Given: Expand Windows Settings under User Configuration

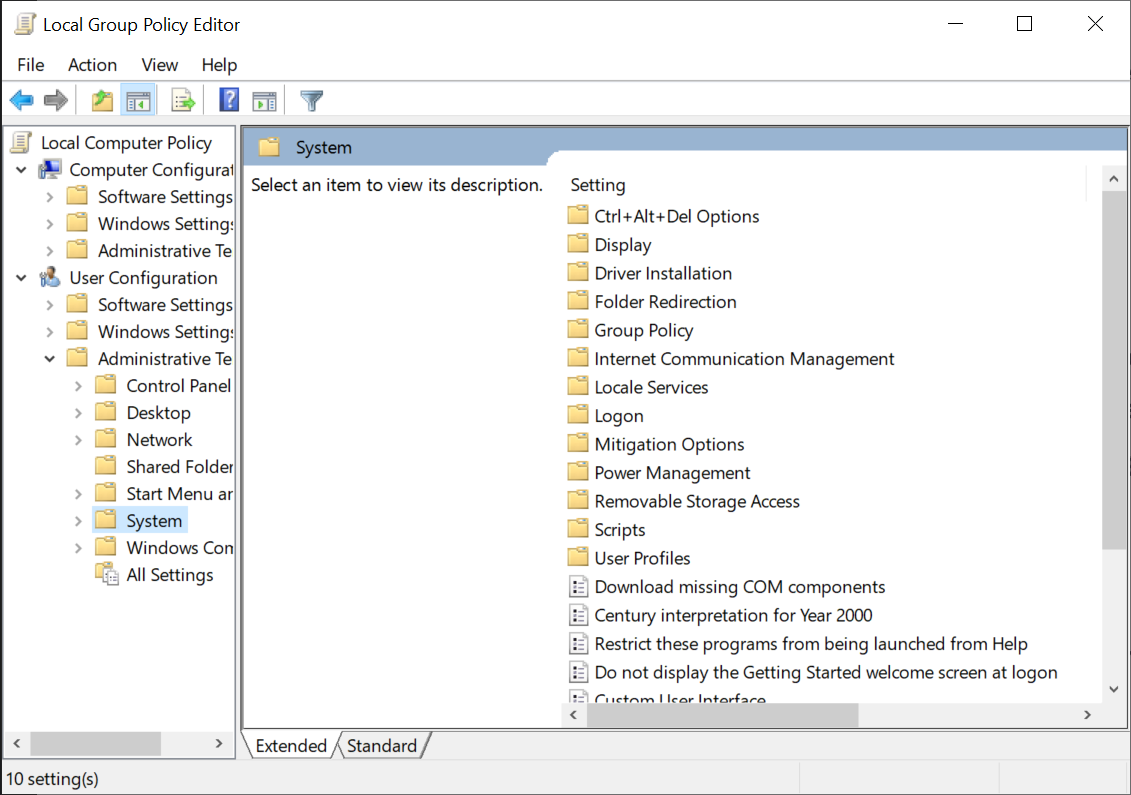Looking at the screenshot, I should [50, 332].
